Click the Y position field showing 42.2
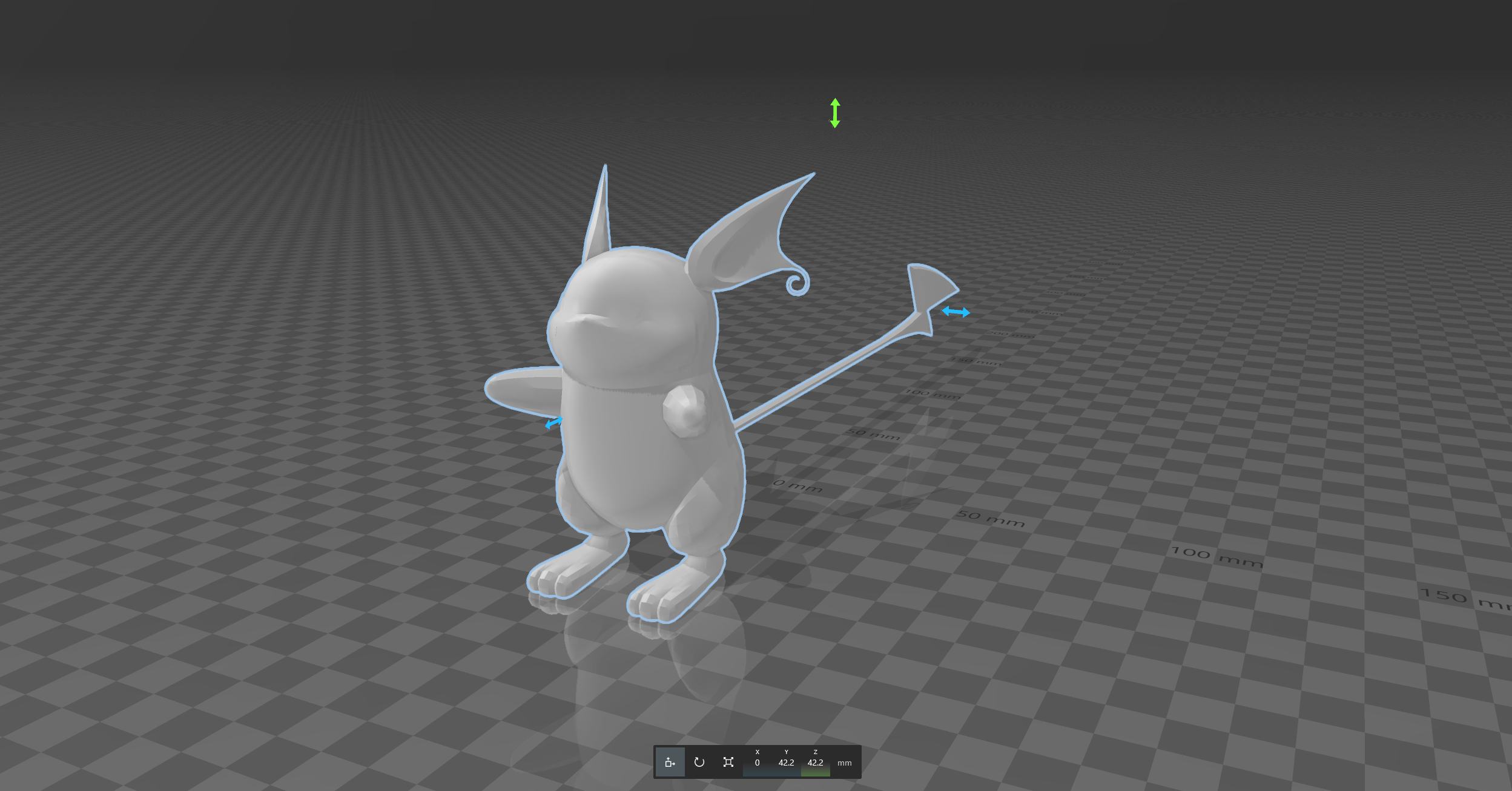The height and width of the screenshot is (791, 1512). click(x=786, y=762)
